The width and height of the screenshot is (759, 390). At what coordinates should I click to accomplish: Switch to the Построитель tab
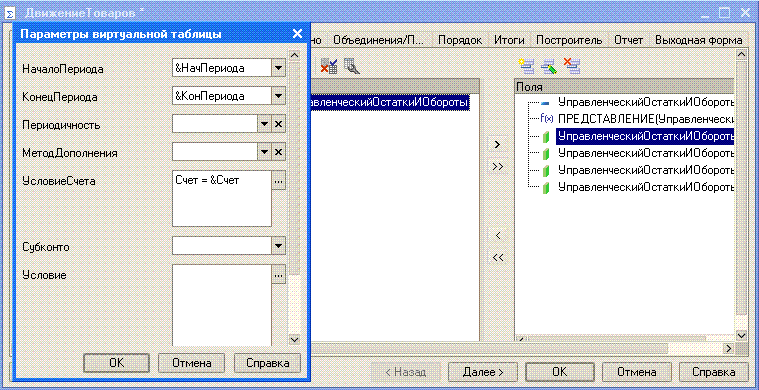point(569,40)
